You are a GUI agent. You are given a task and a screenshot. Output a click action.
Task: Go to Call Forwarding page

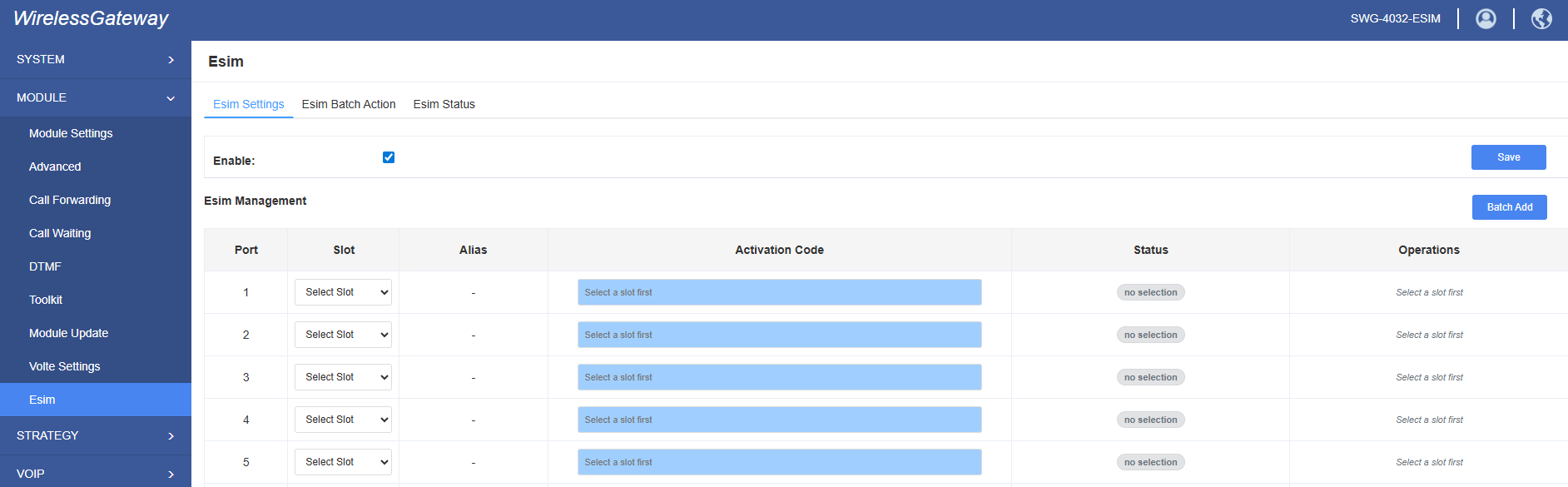point(70,200)
